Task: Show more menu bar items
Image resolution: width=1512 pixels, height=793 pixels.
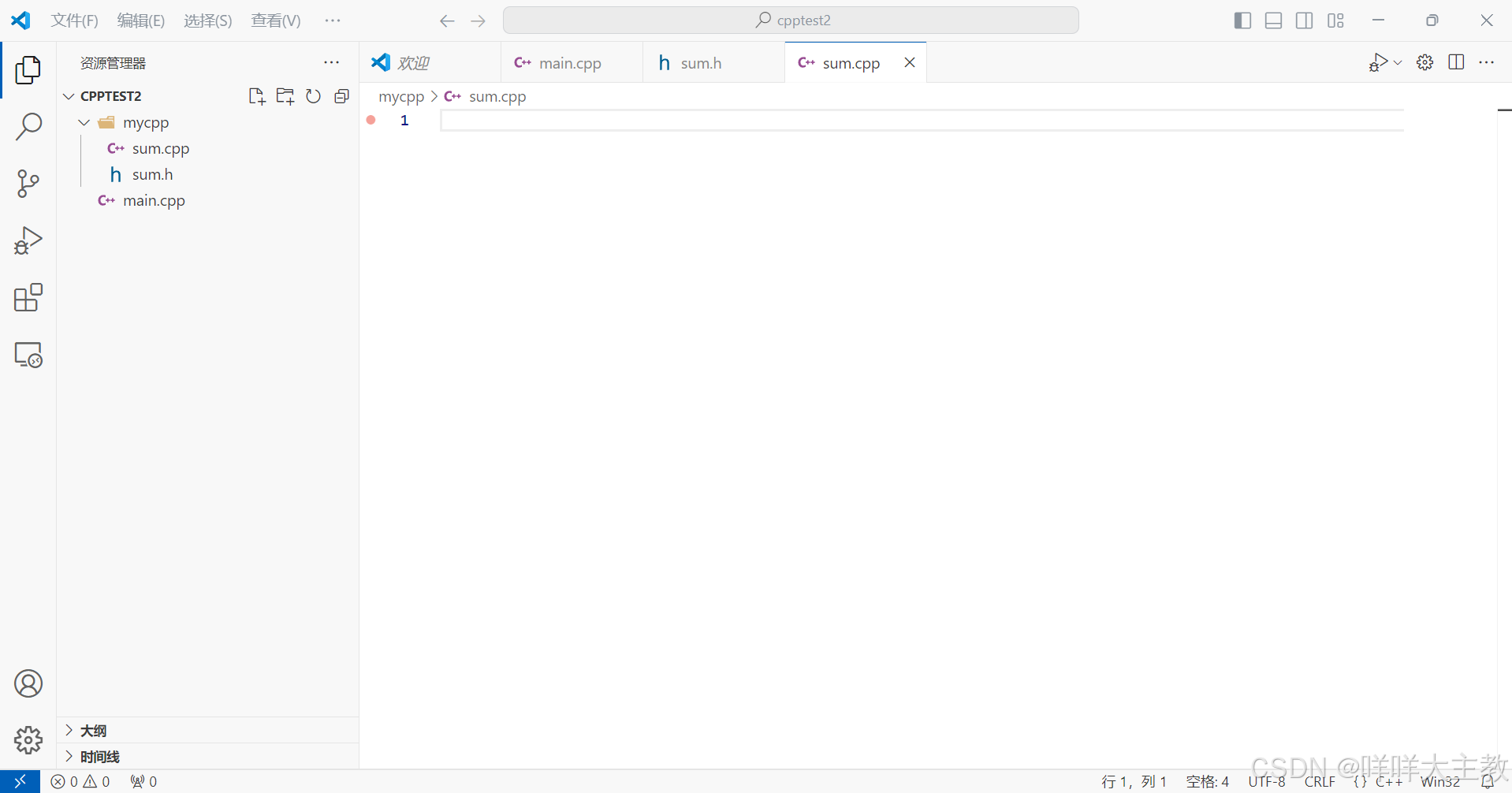Action: pyautogui.click(x=333, y=20)
